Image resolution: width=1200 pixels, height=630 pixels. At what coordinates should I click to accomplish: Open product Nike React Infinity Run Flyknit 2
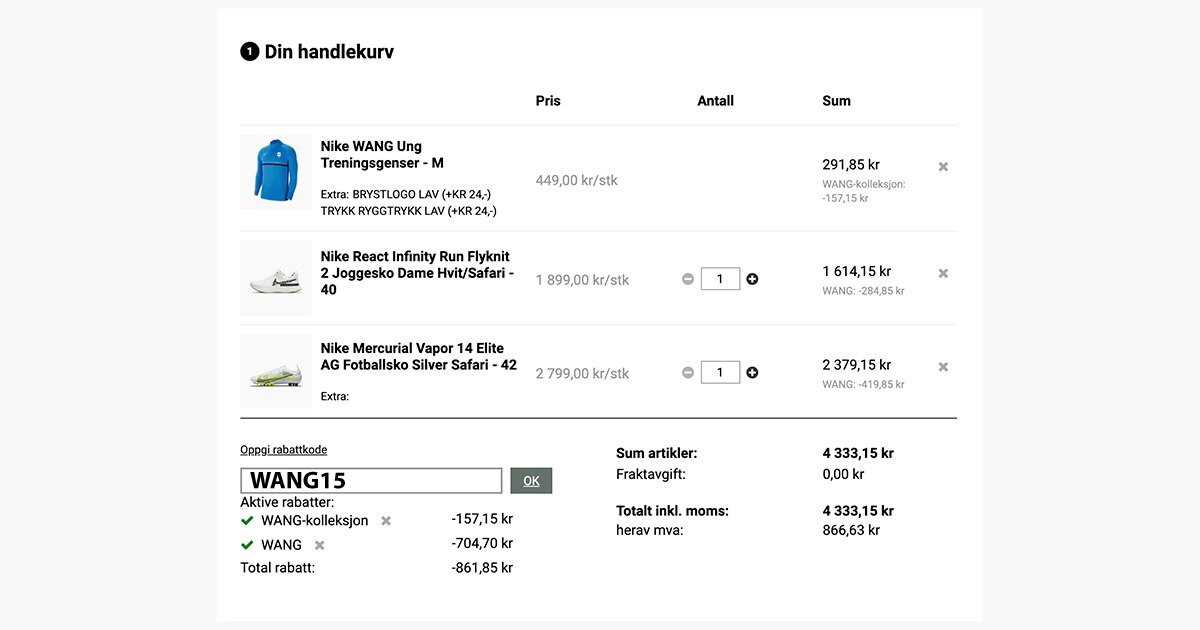[x=418, y=273]
